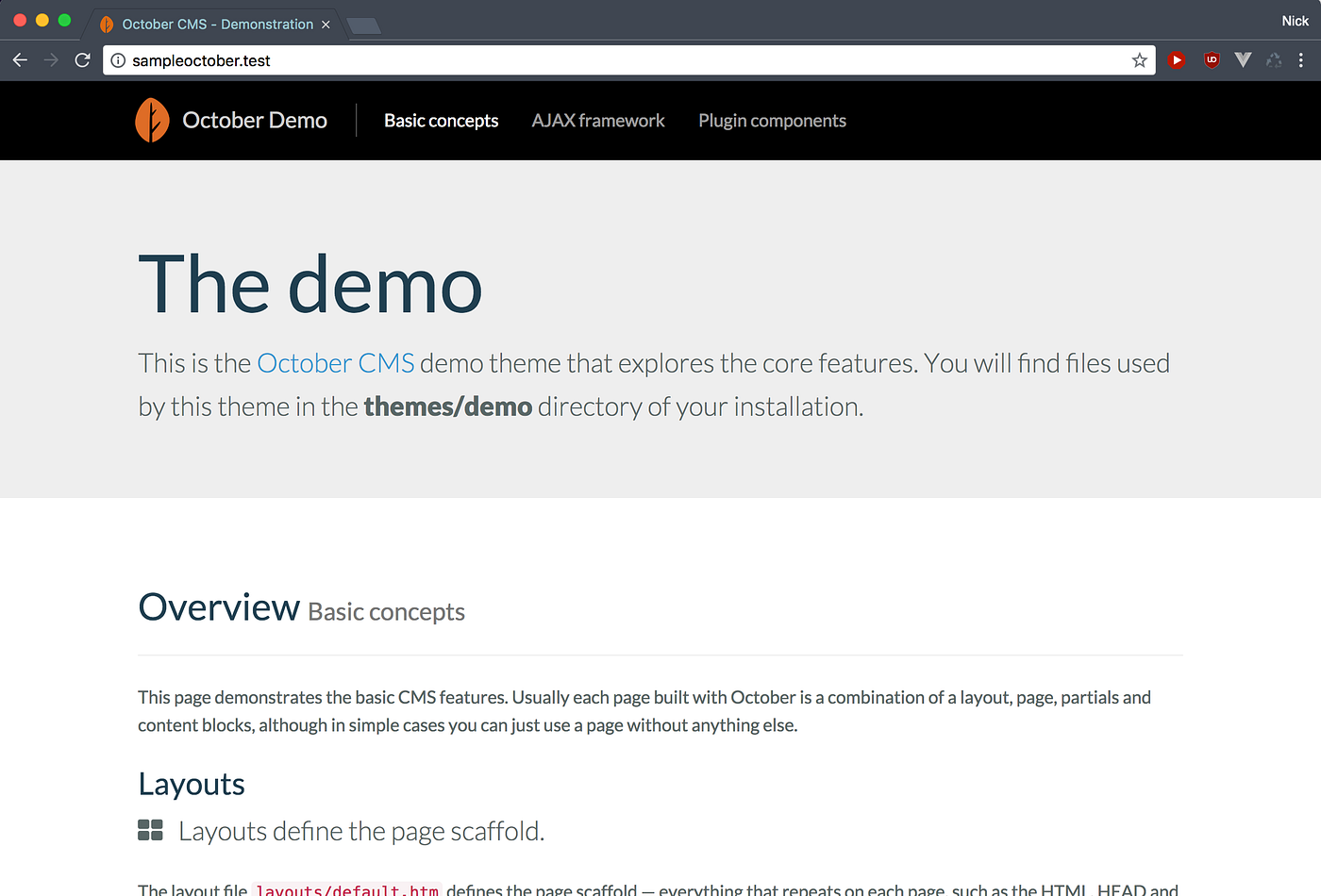Open a new blank browser tab
Image resolution: width=1321 pixels, height=896 pixels.
point(363,26)
